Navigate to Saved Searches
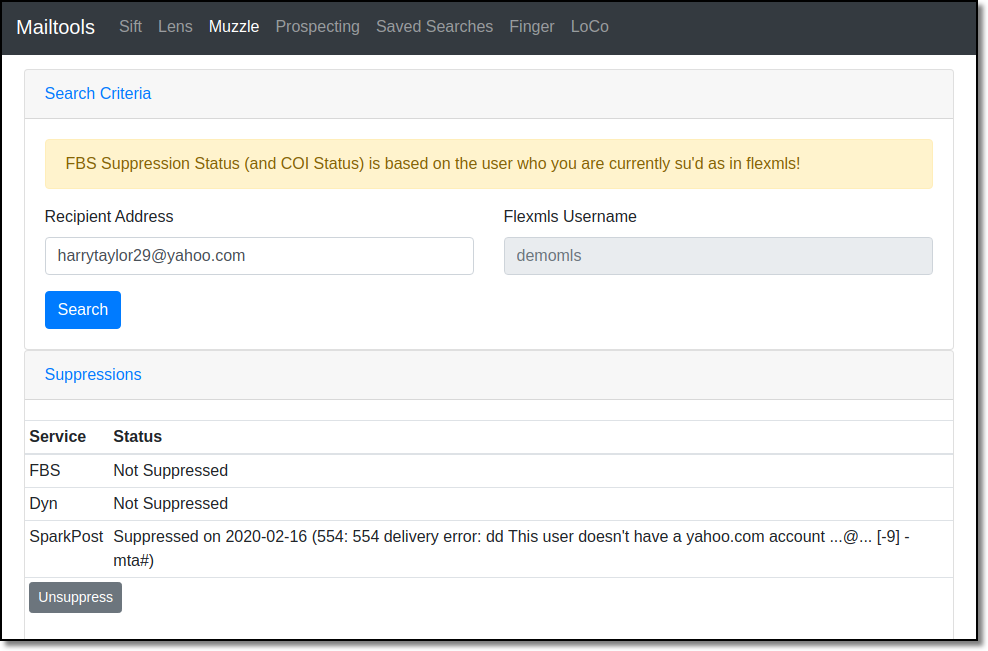The image size is (988, 651). point(435,26)
